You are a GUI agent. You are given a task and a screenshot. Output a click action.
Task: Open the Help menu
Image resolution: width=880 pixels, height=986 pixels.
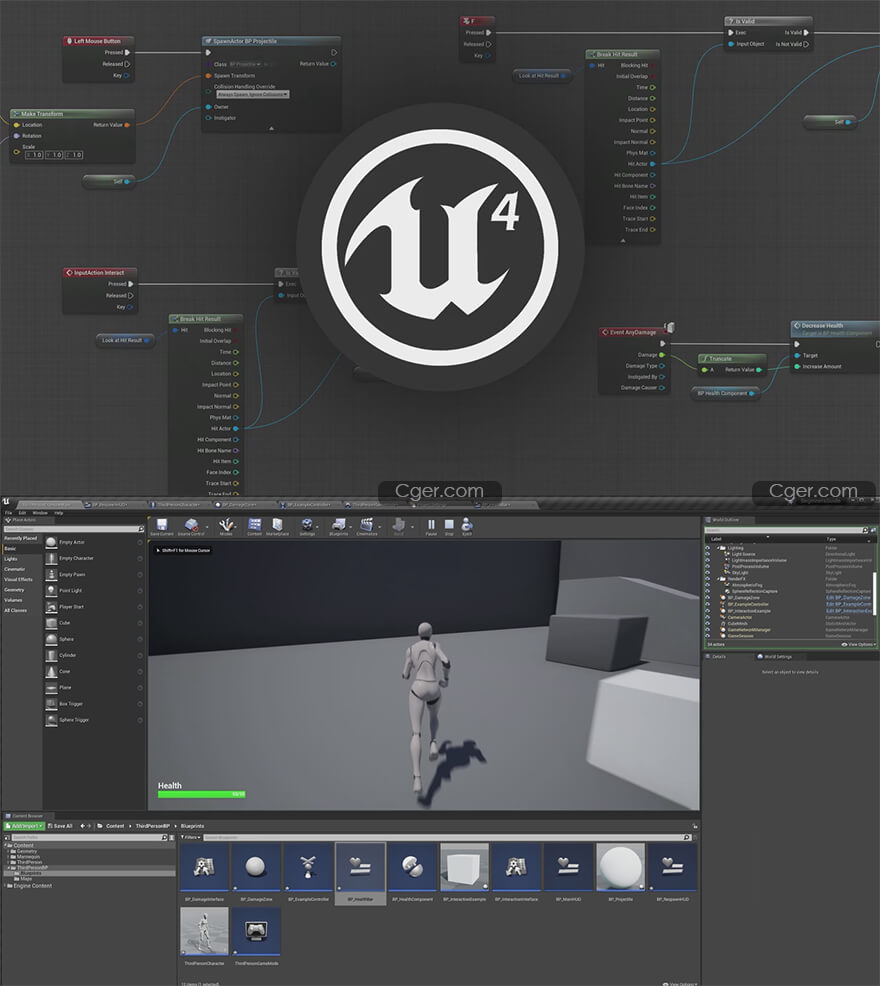(x=58, y=513)
